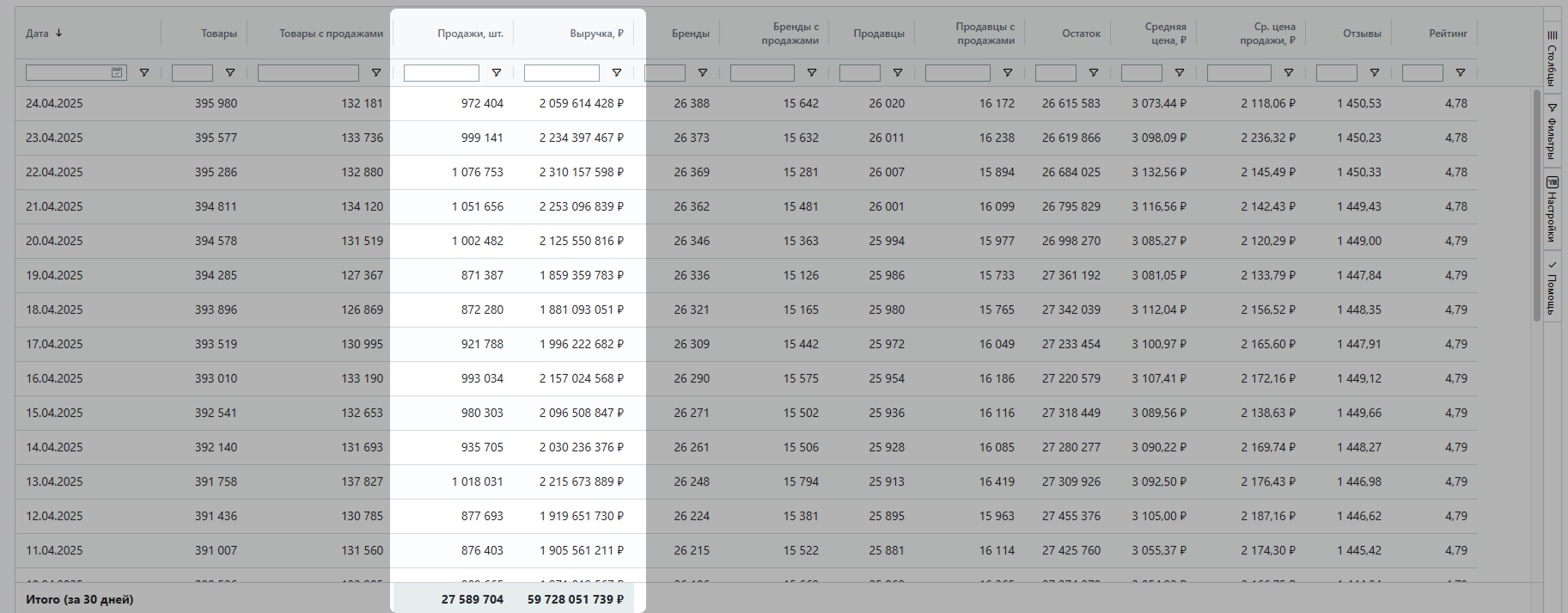This screenshot has width=1568, height=613.
Task: Click into the Выручка, ₽ filter input
Action: 562,73
